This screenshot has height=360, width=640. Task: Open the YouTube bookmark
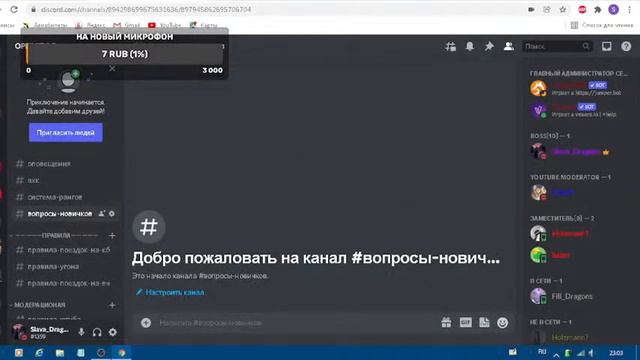[x=164, y=25]
